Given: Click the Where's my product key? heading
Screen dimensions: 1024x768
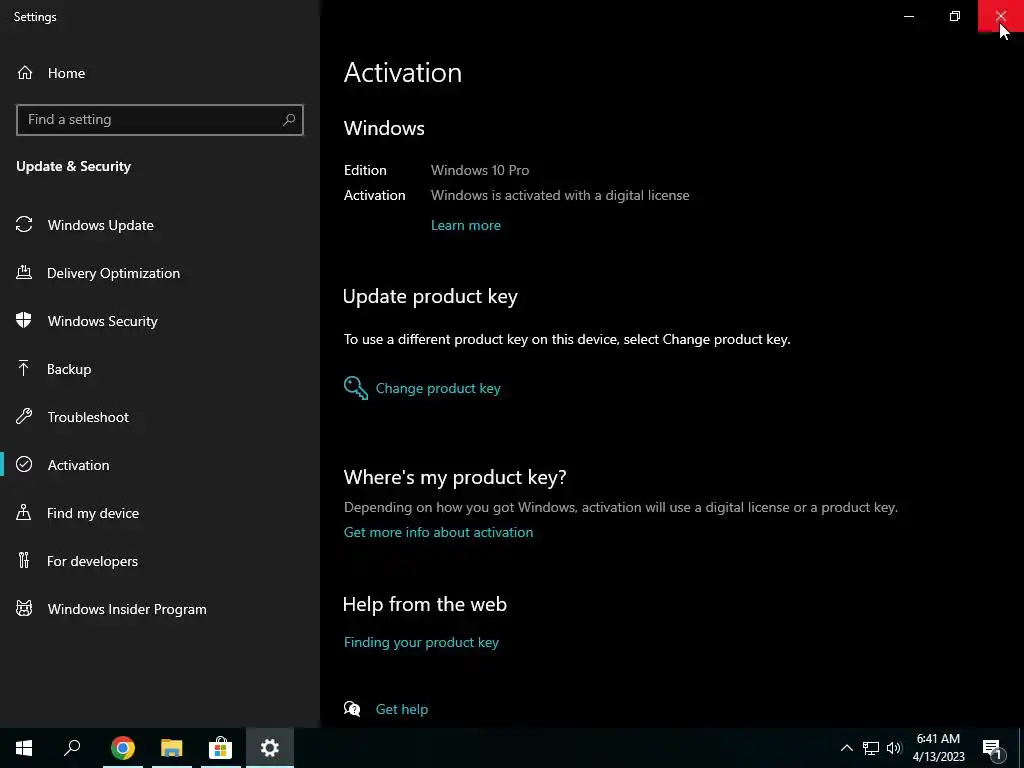Looking at the screenshot, I should coord(455,477).
